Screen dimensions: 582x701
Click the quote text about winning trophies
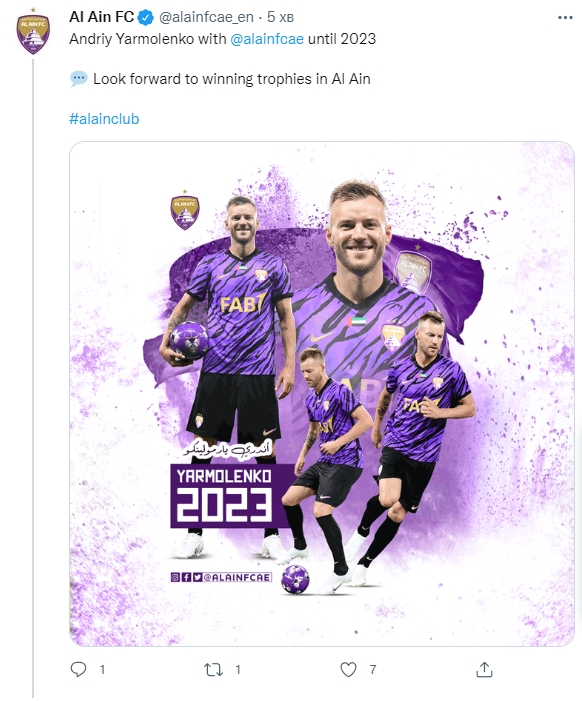click(232, 79)
